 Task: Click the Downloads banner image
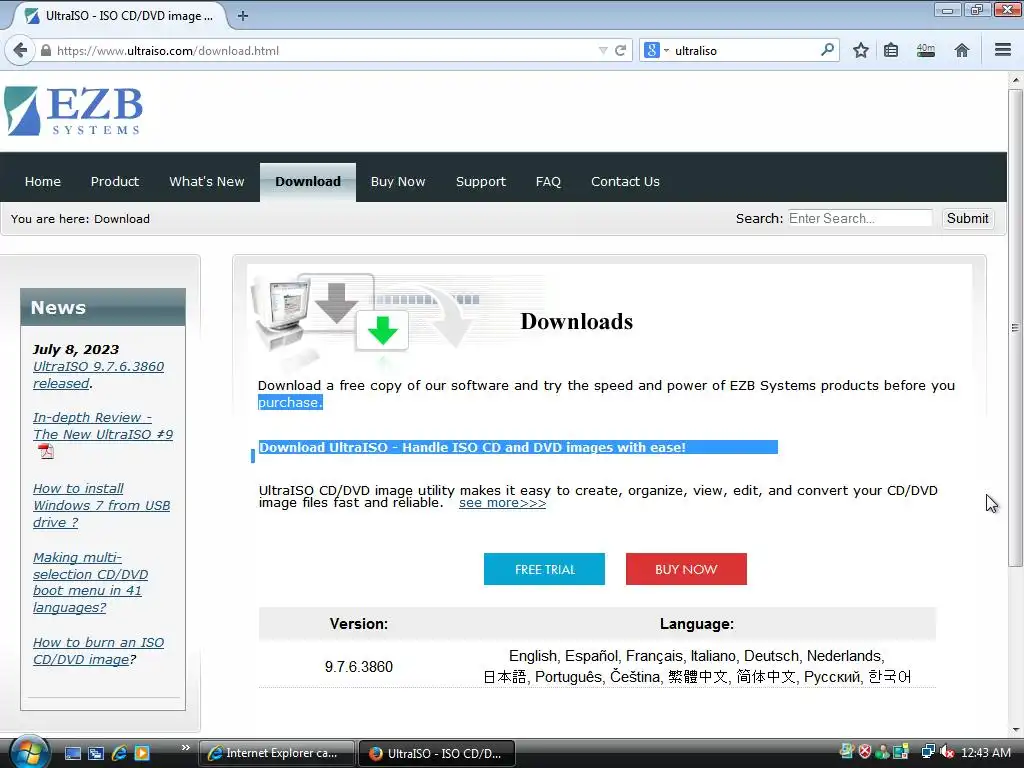pyautogui.click(x=398, y=320)
